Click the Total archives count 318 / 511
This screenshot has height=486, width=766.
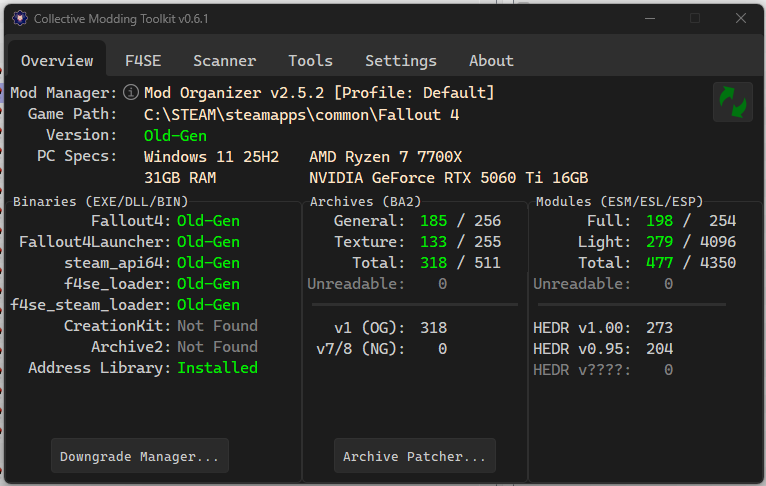pos(460,263)
